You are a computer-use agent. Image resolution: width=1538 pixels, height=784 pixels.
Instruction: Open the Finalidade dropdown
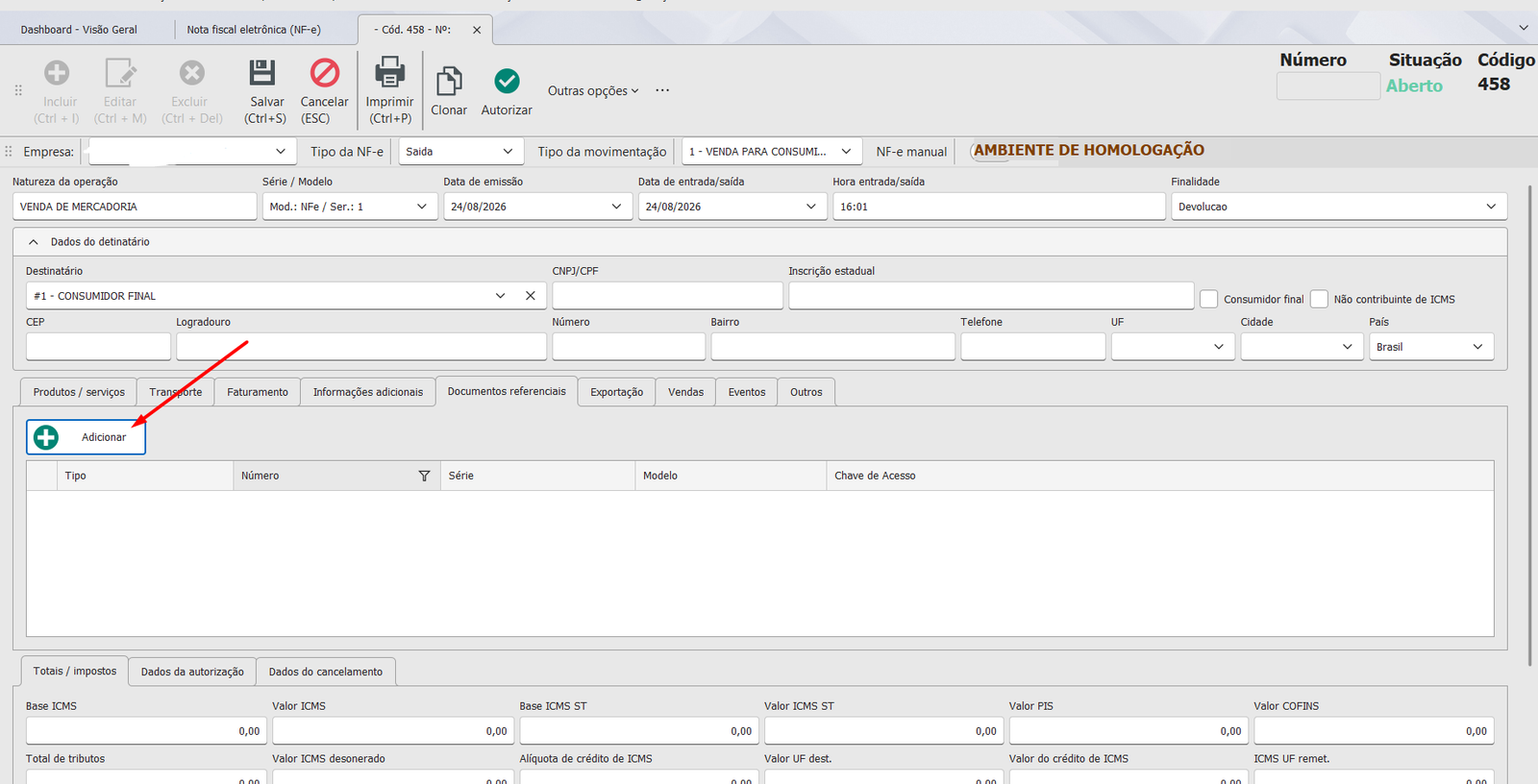coord(1491,207)
